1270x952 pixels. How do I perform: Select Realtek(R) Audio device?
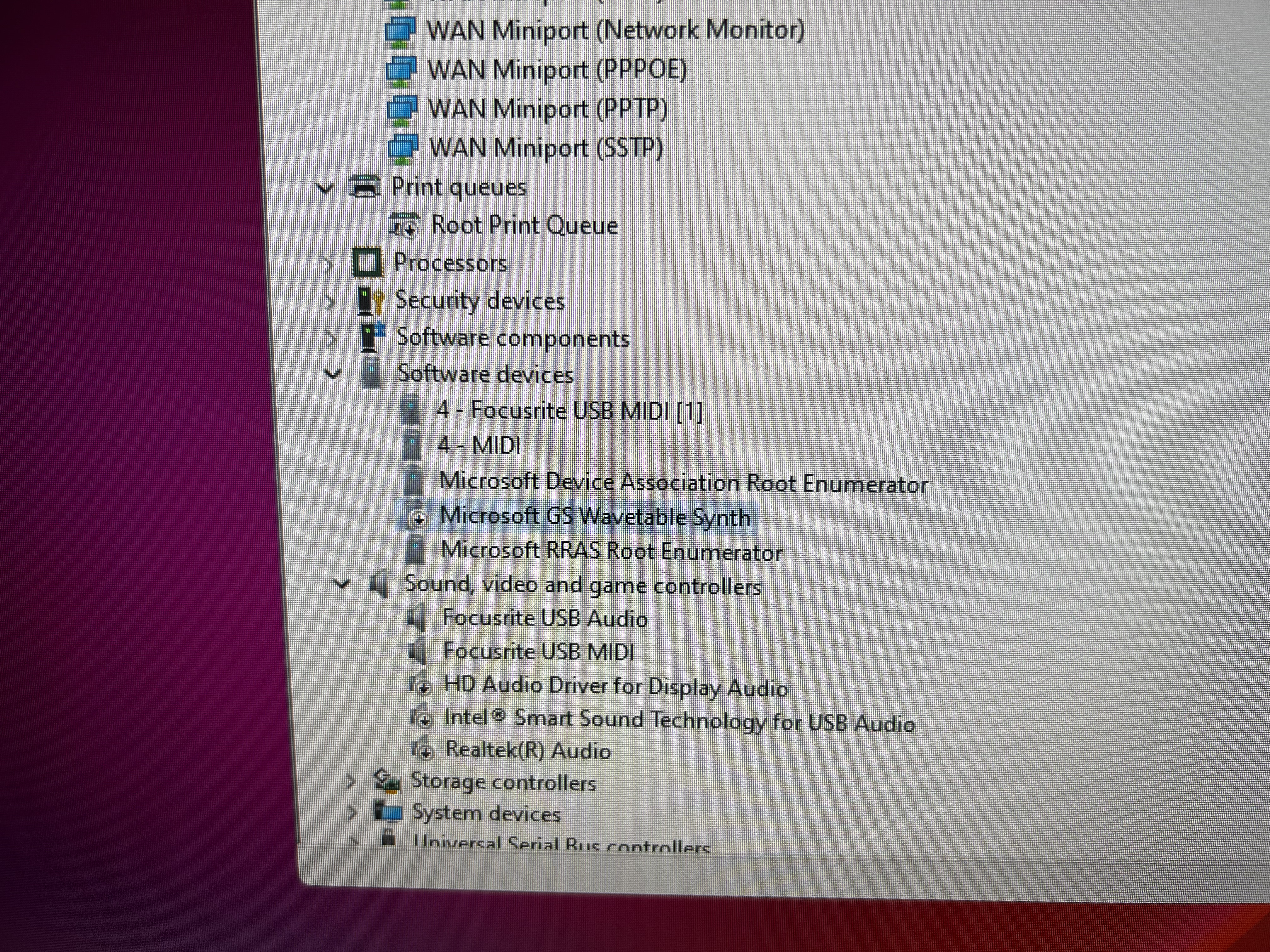528,750
